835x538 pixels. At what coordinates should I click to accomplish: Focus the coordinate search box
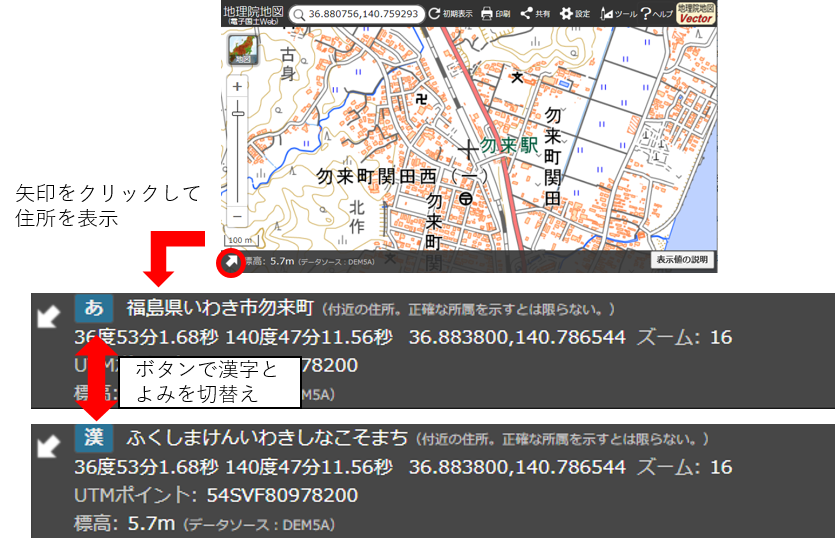(356, 14)
